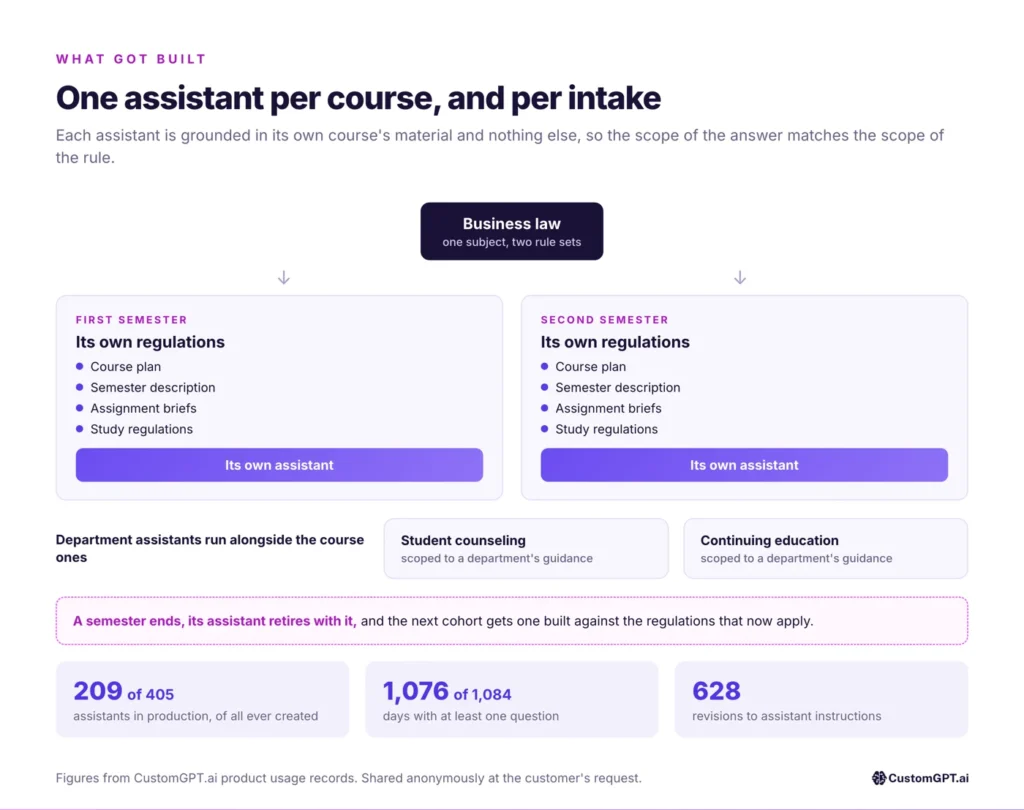Image resolution: width=1024 pixels, height=810 pixels.
Task: Click the SECOND SEMESTER heading label
Action: [605, 319]
